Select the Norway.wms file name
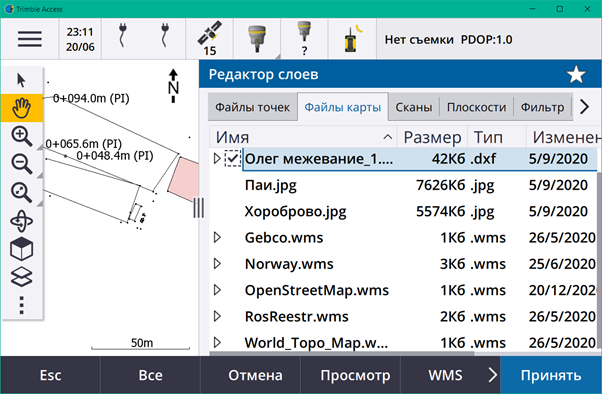The image size is (602, 394). 289,264
